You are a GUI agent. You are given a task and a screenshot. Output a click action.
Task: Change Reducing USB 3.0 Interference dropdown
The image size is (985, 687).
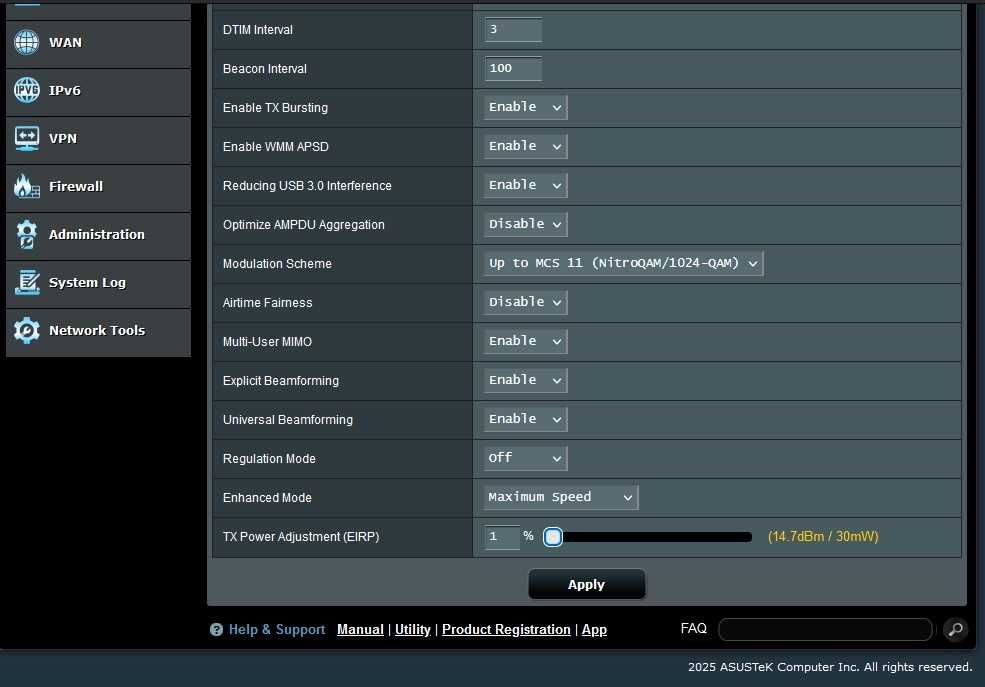[x=525, y=185]
